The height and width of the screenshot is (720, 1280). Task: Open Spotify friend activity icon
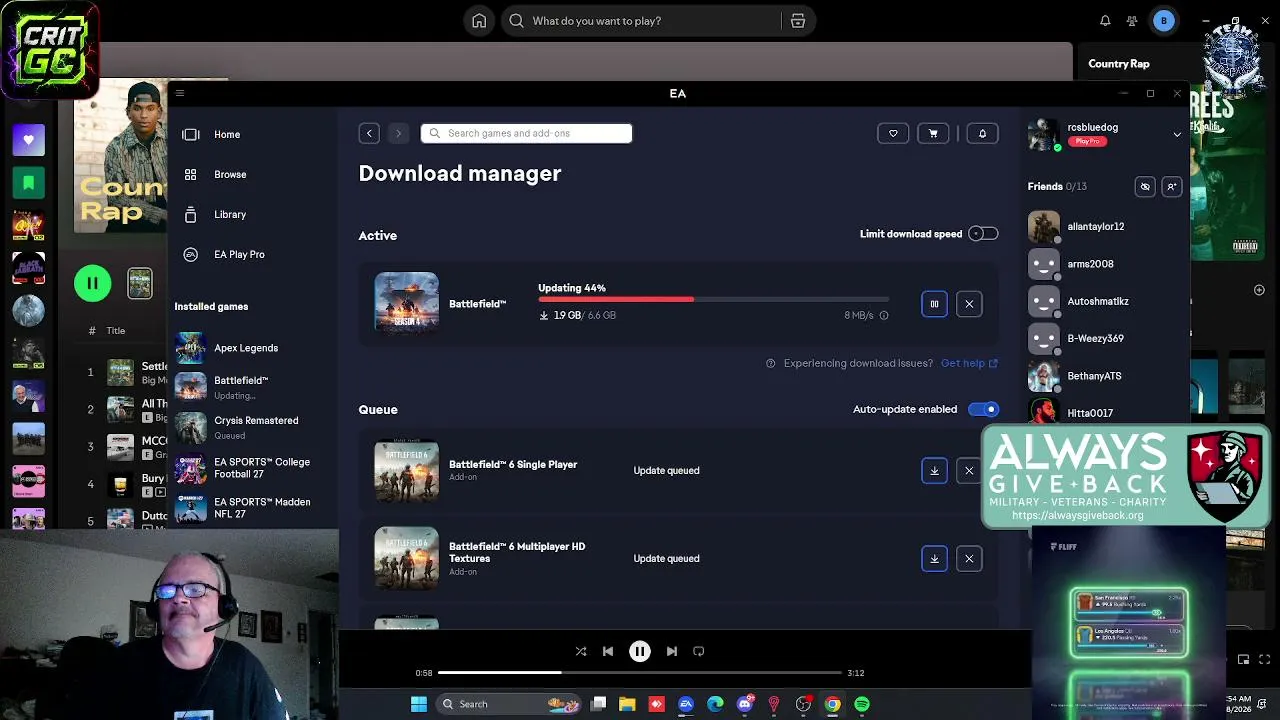[1132, 21]
